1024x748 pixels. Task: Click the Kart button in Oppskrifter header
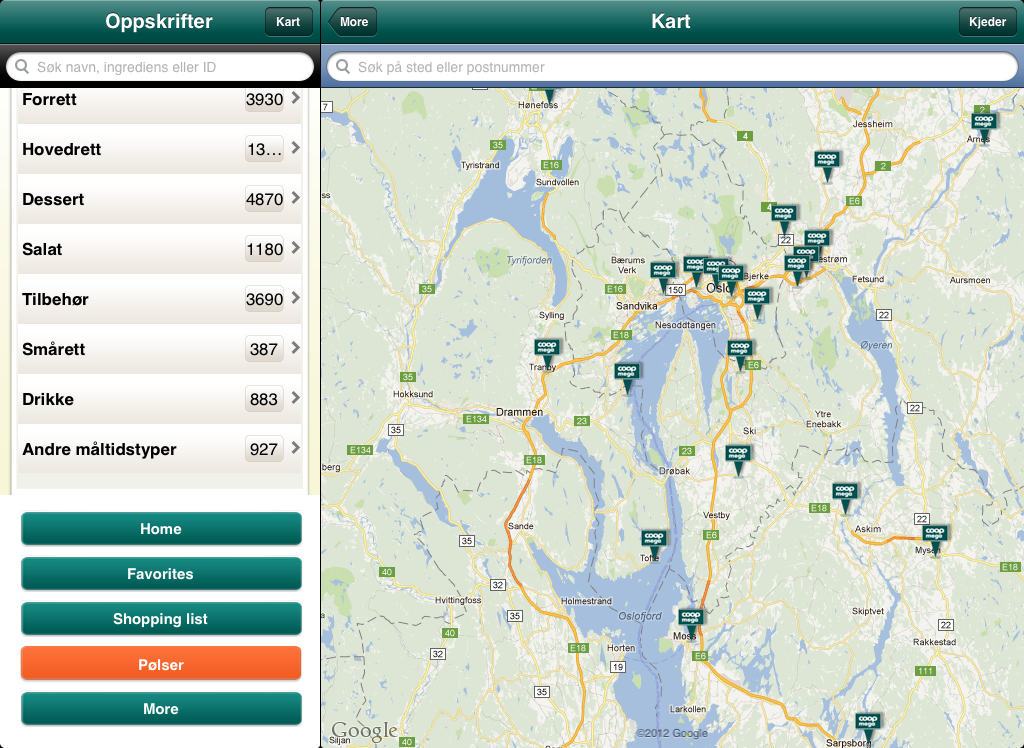(x=288, y=22)
